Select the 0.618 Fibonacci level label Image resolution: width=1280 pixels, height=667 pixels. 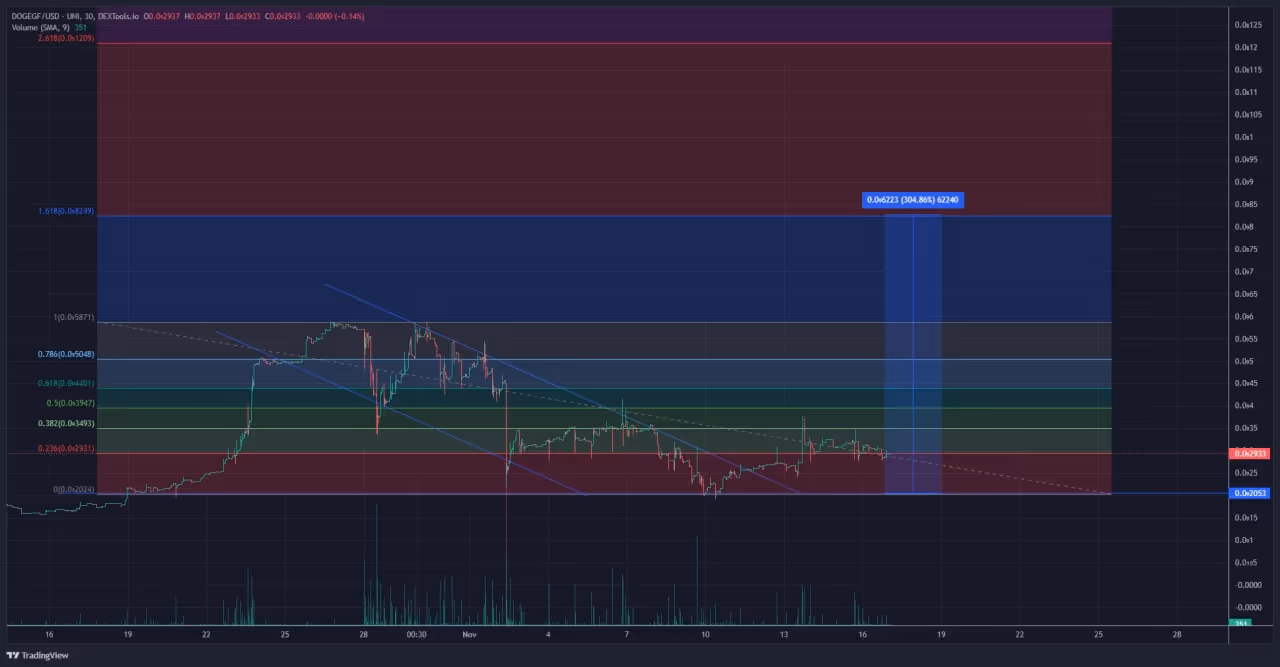tap(67, 383)
